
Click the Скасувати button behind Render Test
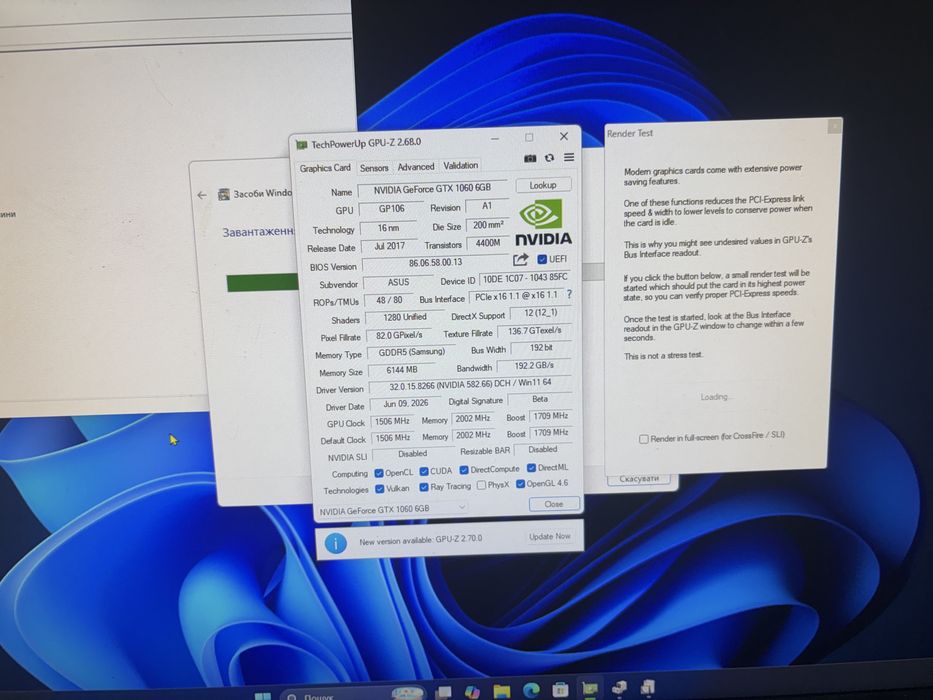(x=639, y=479)
